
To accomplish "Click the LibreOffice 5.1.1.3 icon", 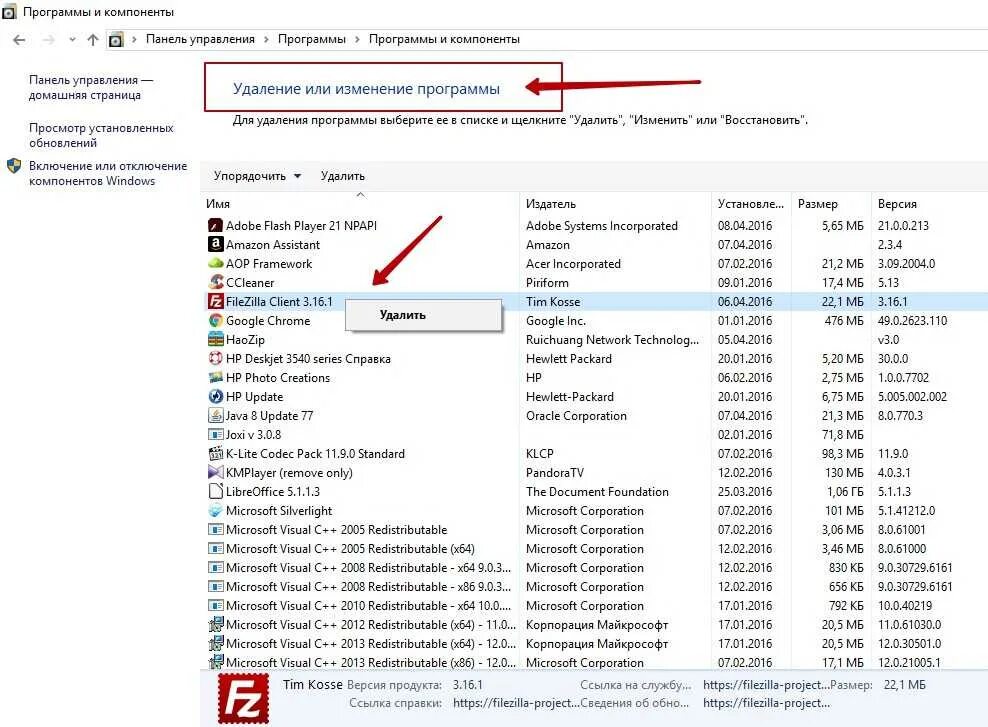I will coord(215,491).
